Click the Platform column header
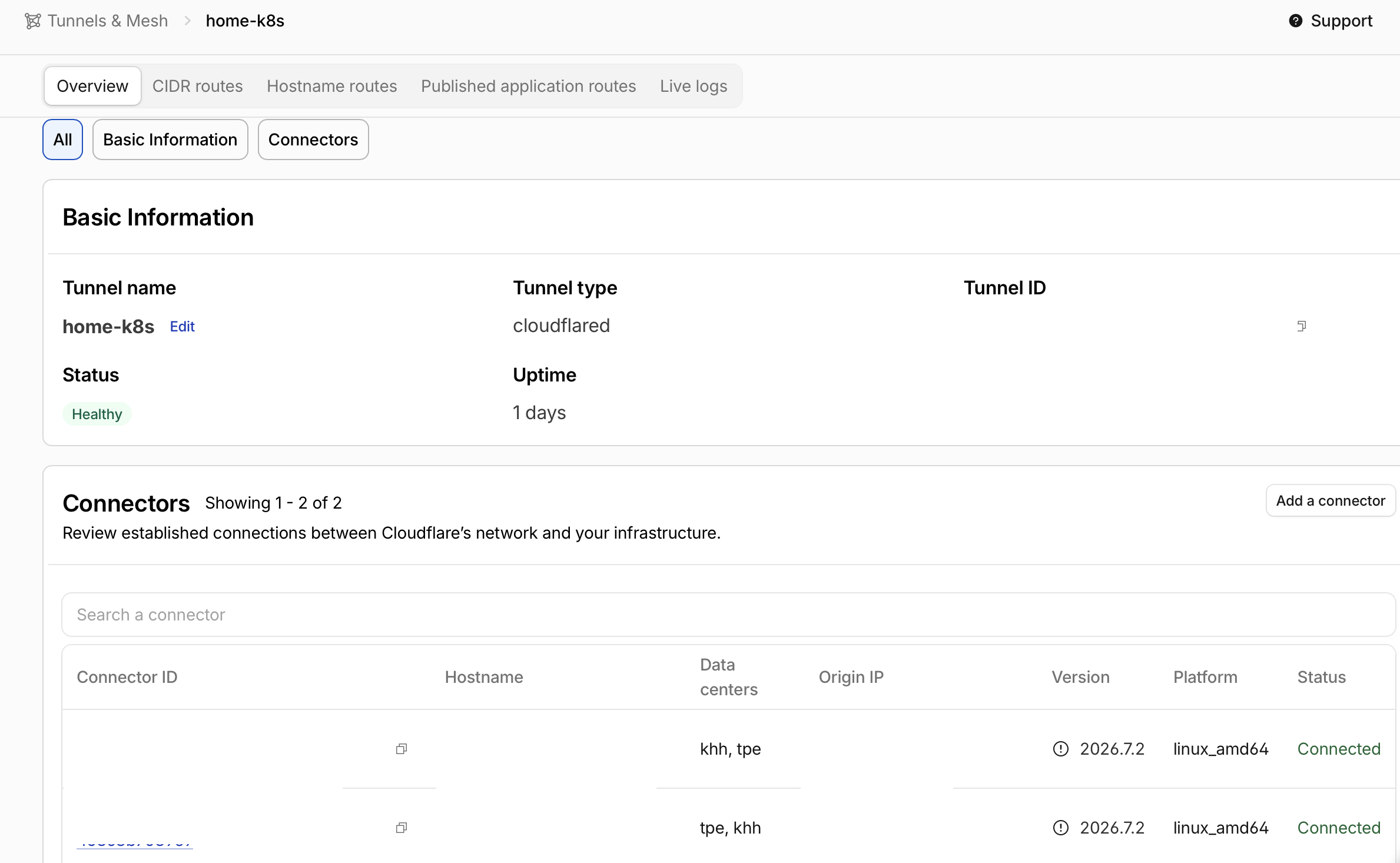1400x863 pixels. (x=1205, y=677)
